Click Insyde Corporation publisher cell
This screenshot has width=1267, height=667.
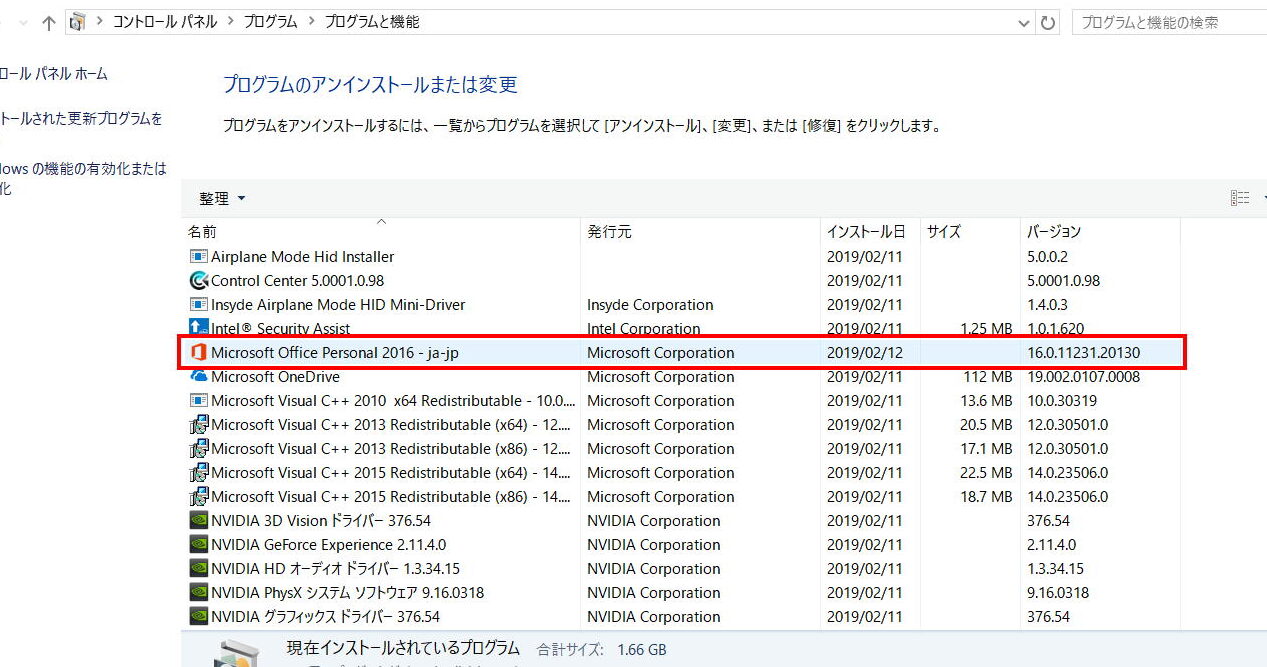pyautogui.click(x=650, y=305)
